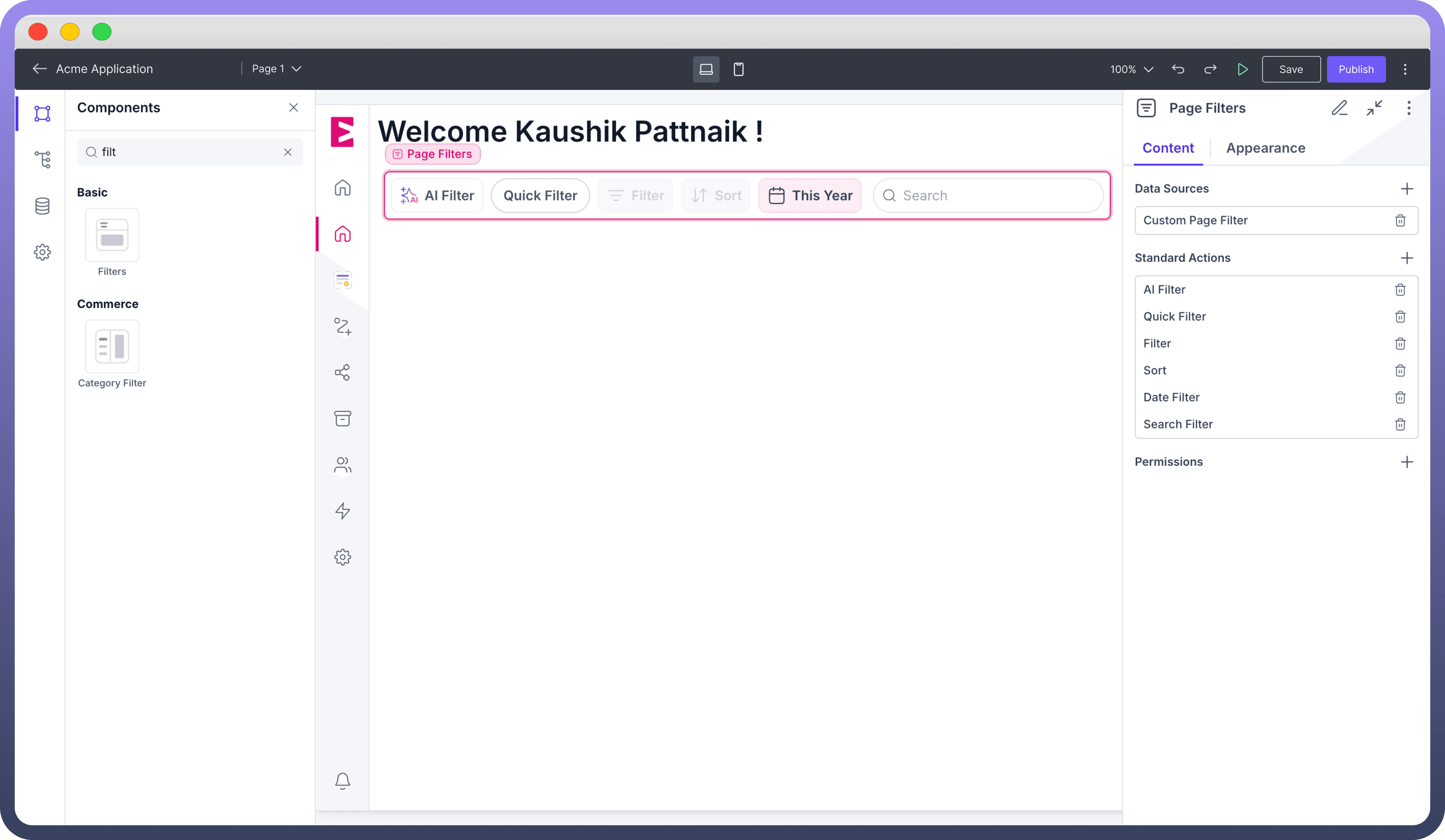The height and width of the screenshot is (840, 1445).
Task: Select the Content tab
Action: coord(1168,148)
